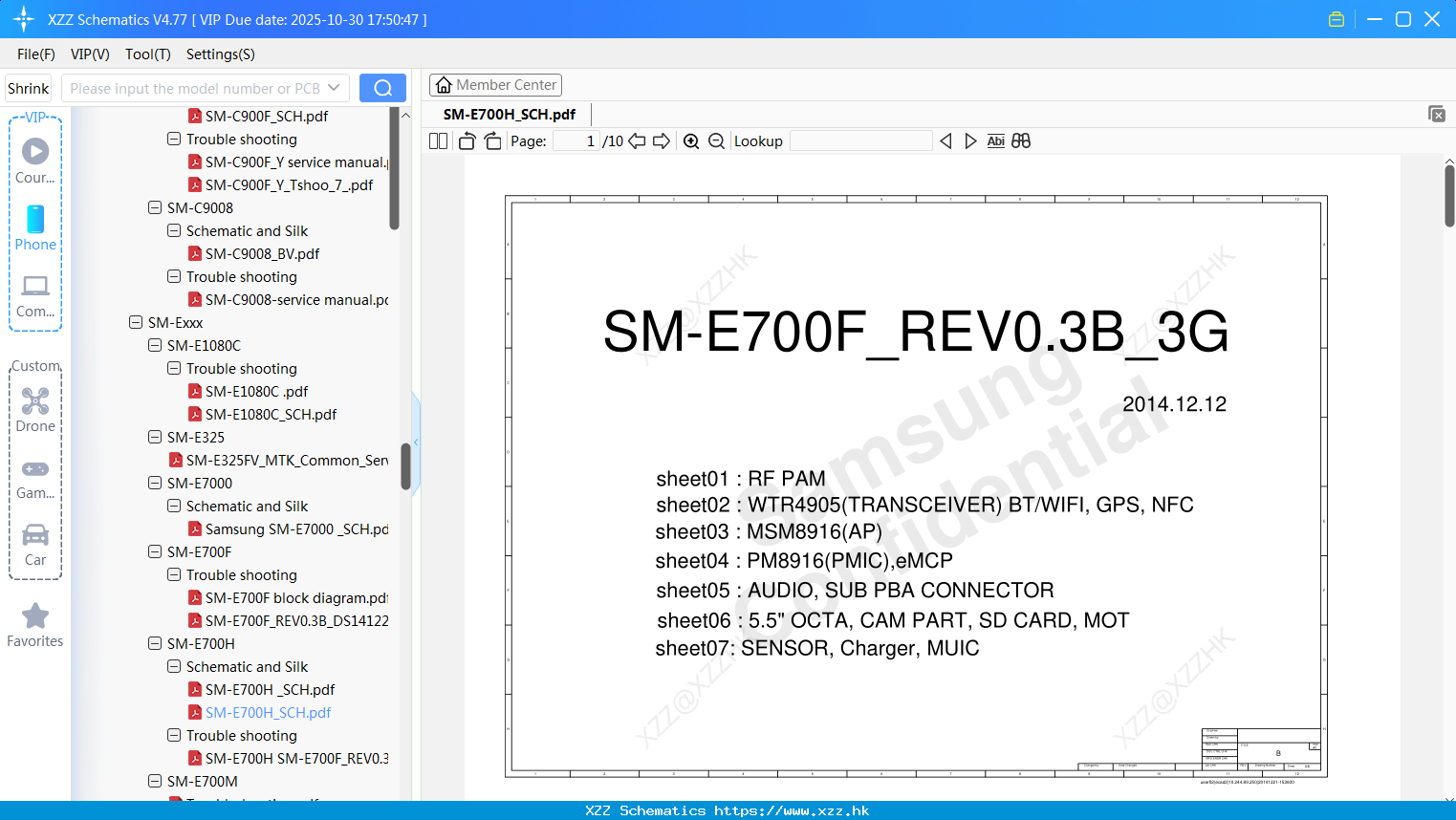This screenshot has height=820, width=1456.
Task: Select the Phone category
Action: coord(35,228)
